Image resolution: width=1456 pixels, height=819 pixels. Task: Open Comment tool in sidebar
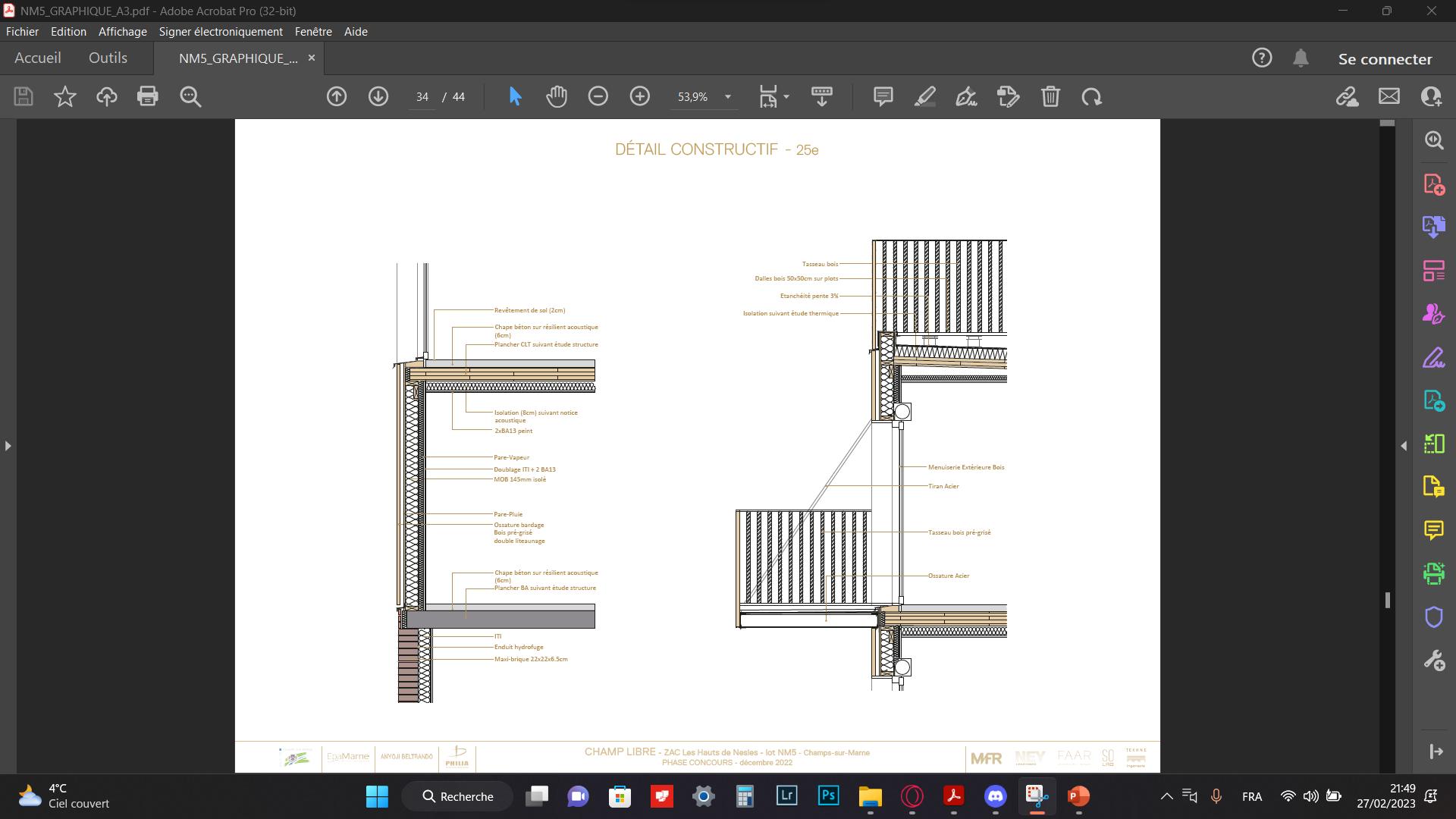pos(1434,530)
